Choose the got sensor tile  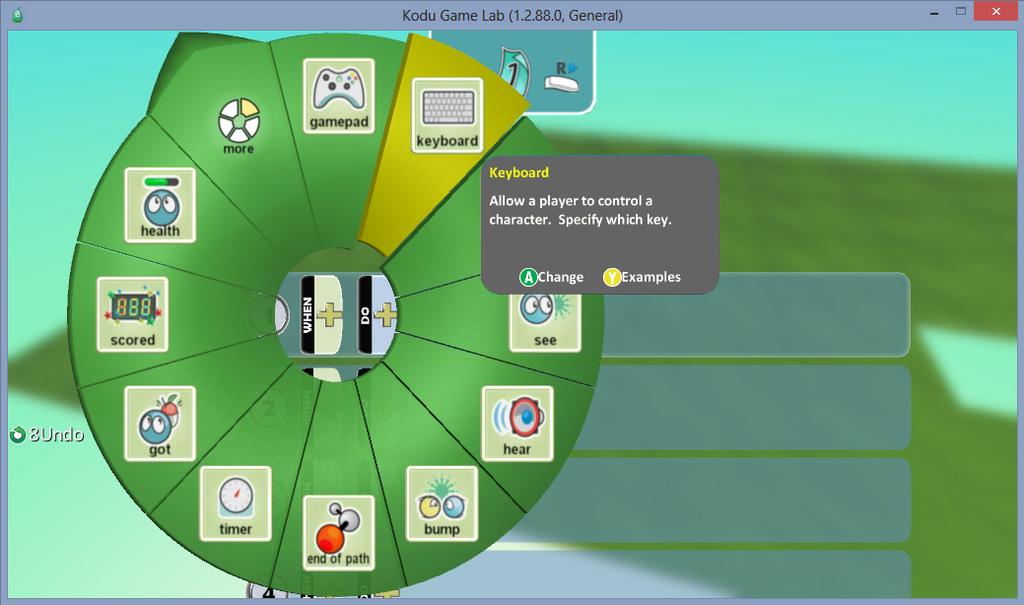pos(160,423)
